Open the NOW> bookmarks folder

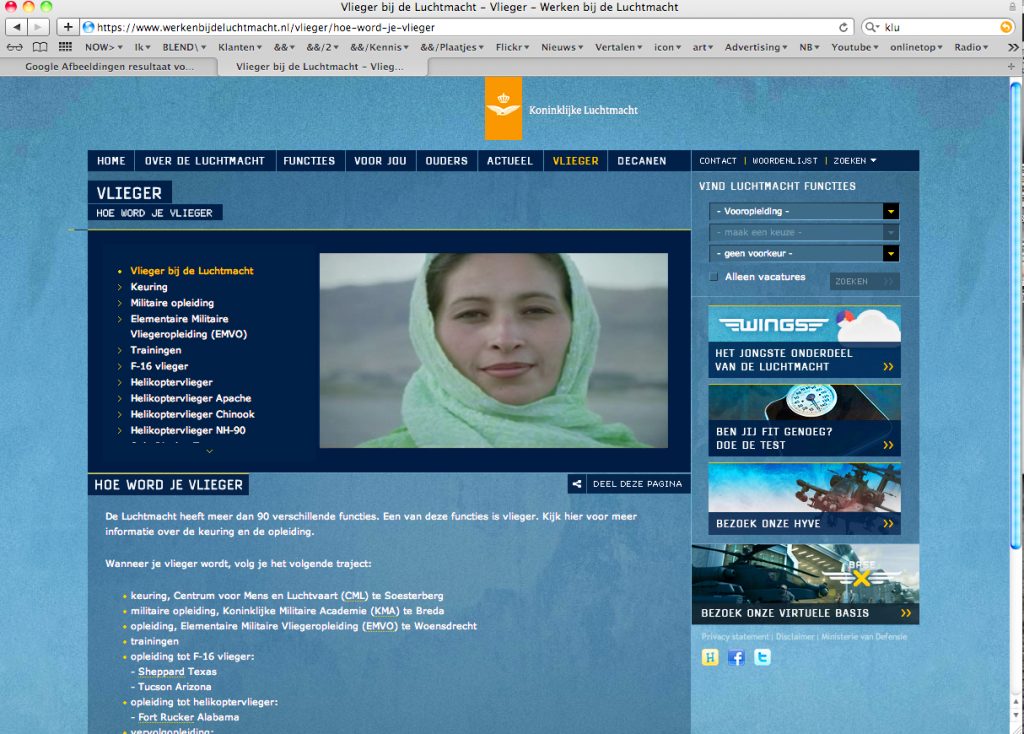pos(103,47)
